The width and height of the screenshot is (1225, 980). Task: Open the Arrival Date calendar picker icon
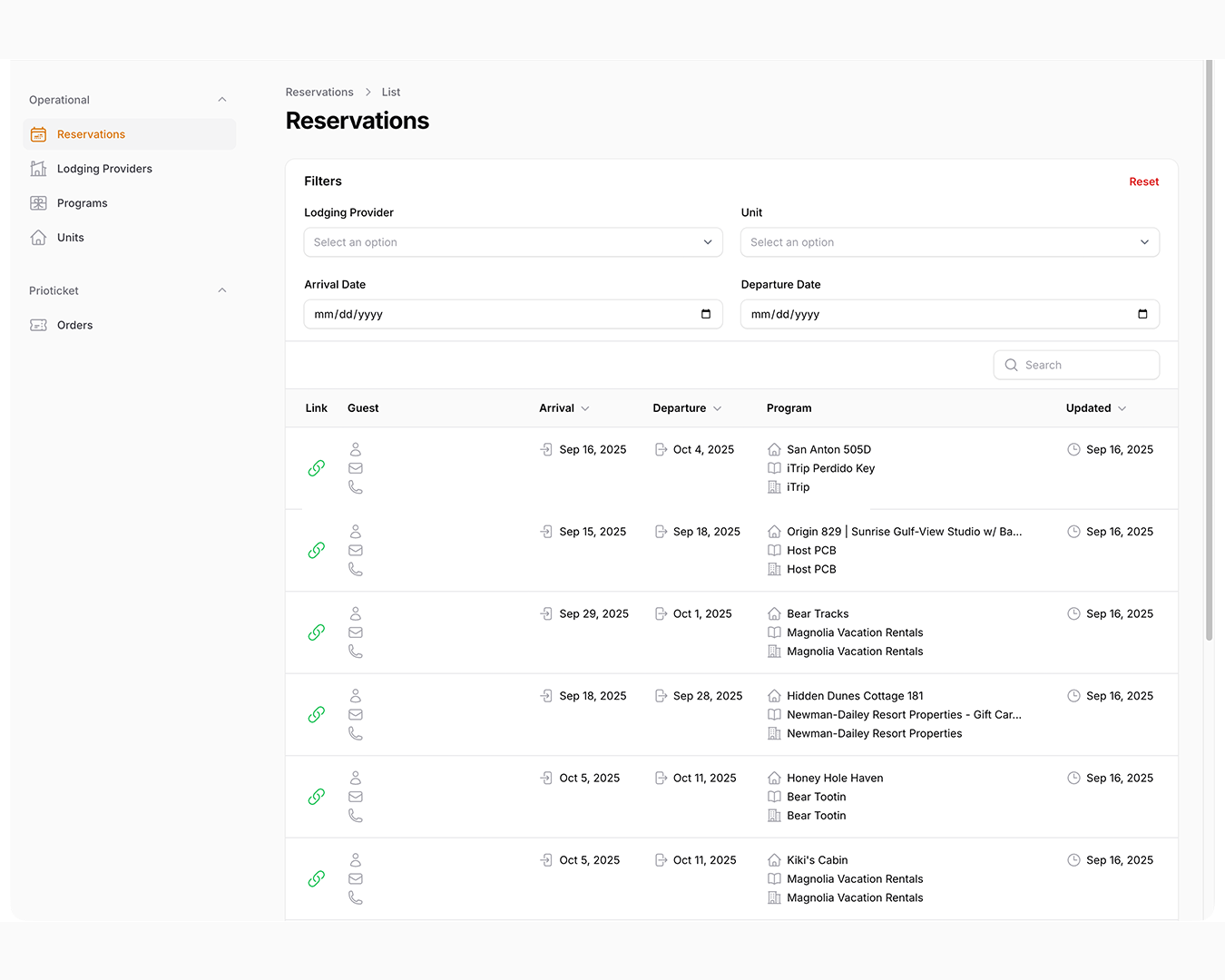706,314
